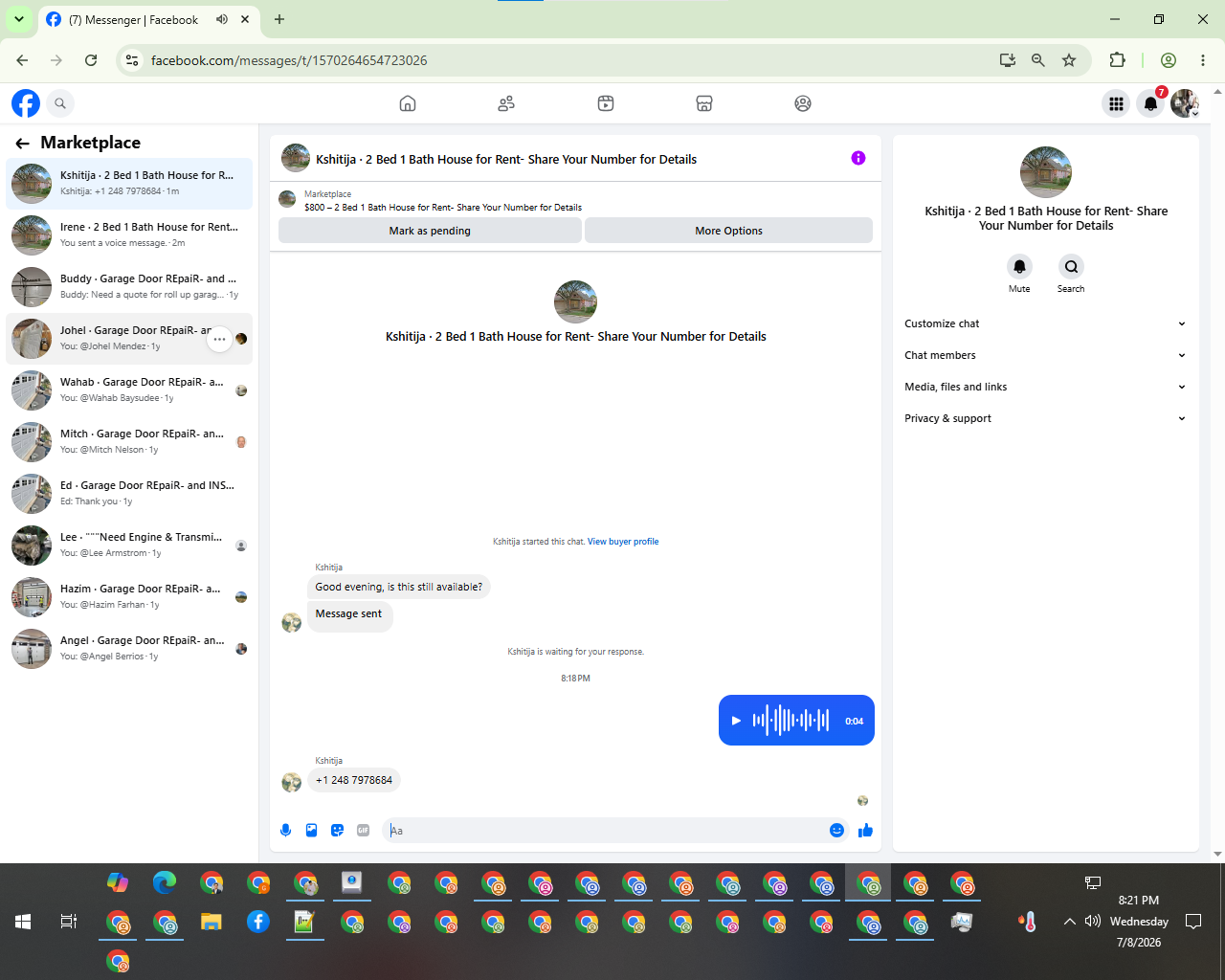Open the volume control in system tray
This screenshot has width=1225, height=980.
point(1093,922)
